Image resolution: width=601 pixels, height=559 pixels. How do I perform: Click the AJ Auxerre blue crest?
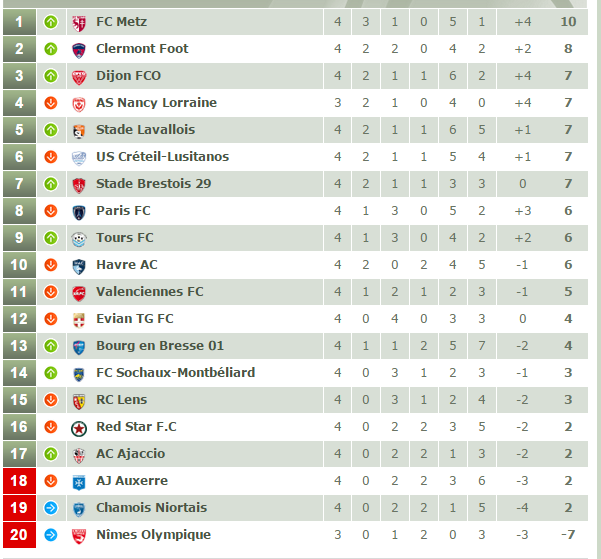(79, 482)
